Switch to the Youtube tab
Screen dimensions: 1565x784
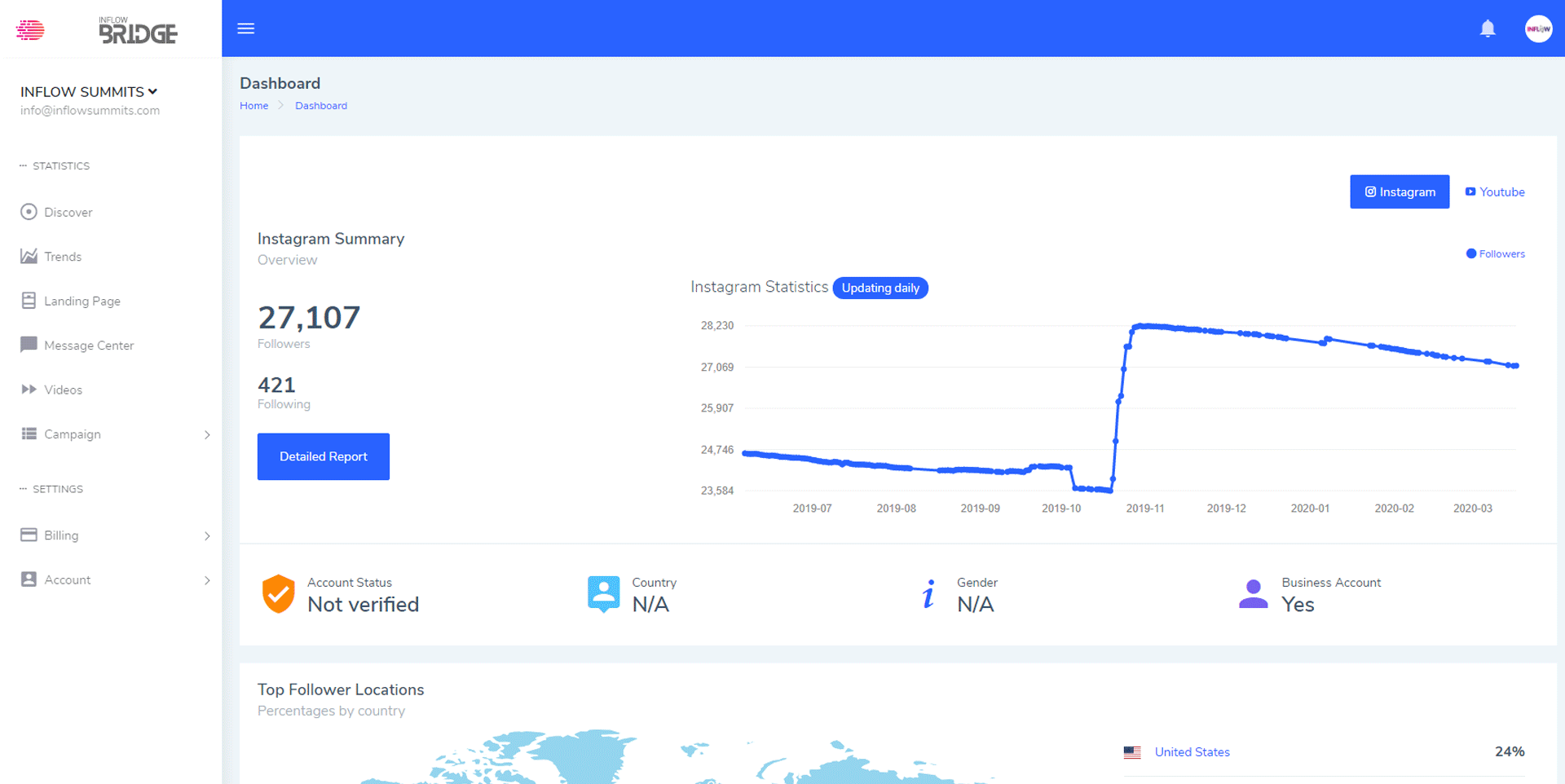click(1495, 192)
